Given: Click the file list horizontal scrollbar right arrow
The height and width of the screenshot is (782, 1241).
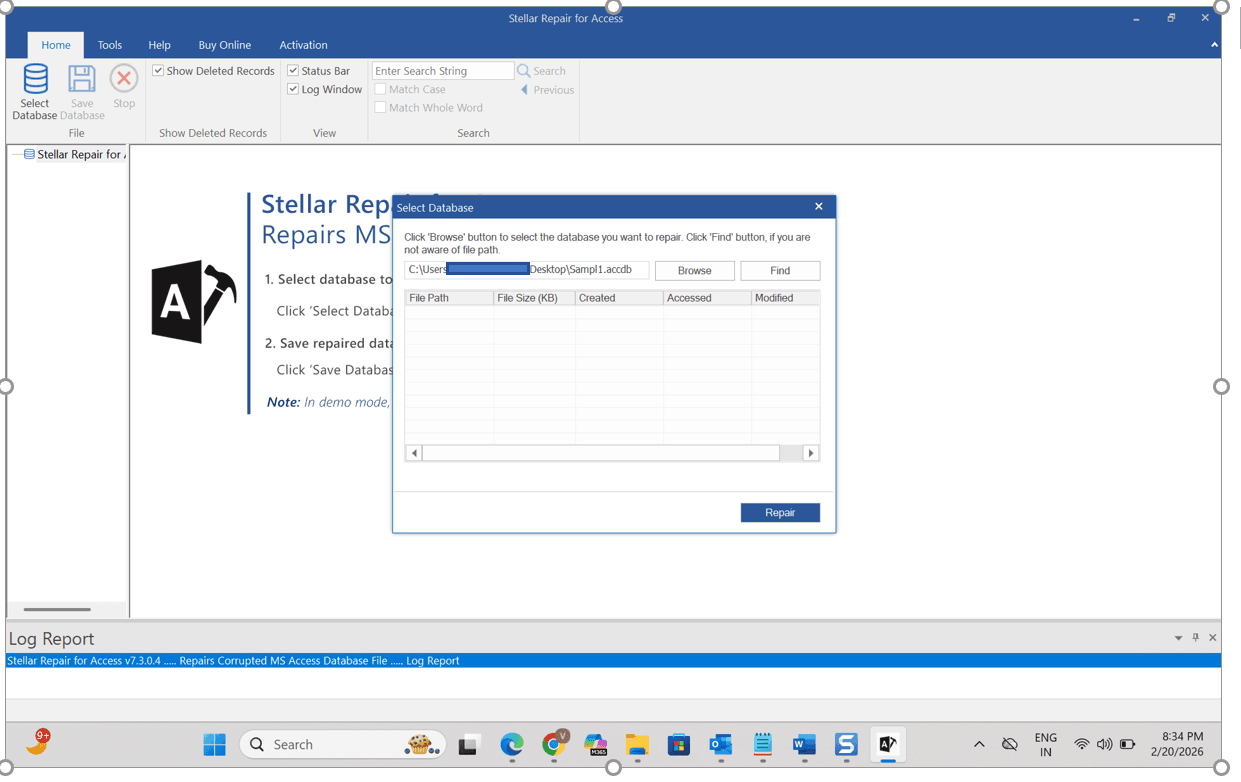Looking at the screenshot, I should [x=811, y=454].
